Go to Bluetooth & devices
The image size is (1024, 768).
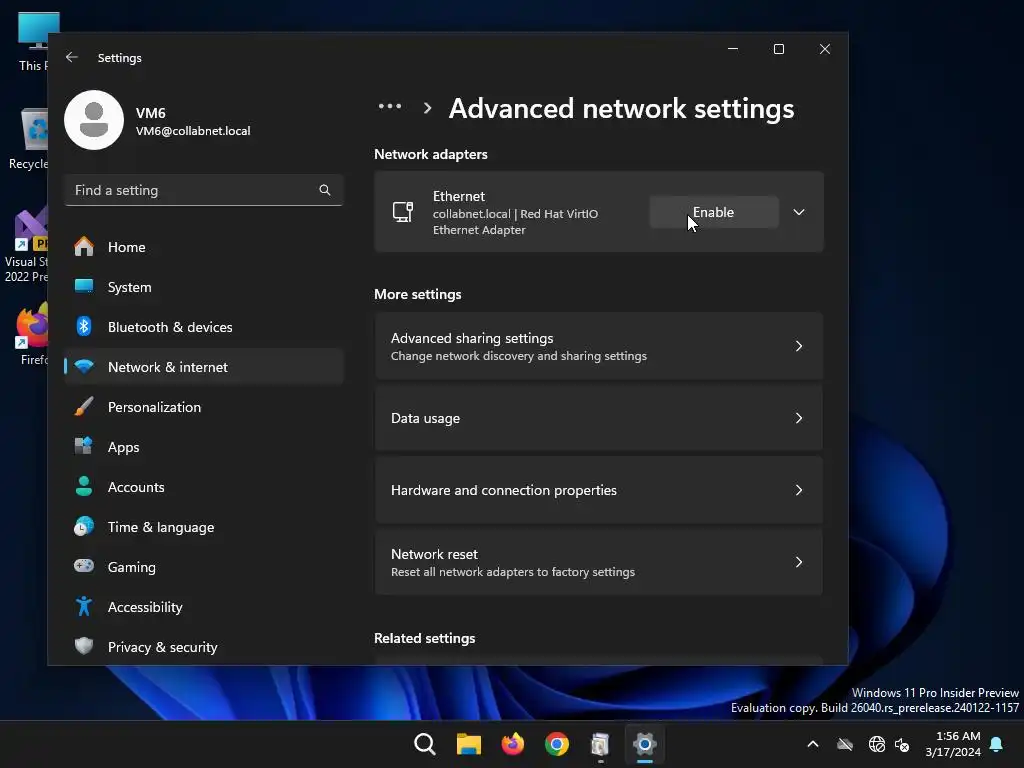204,327
